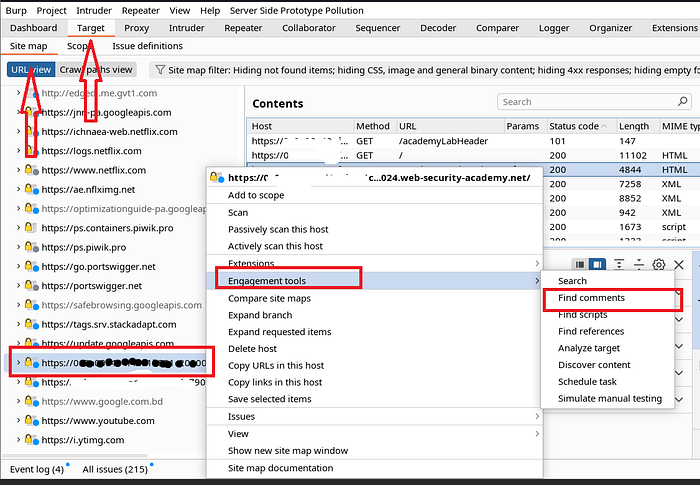Switch to the Proxy tab
Screen dimensions: 700x485
click(136, 28)
